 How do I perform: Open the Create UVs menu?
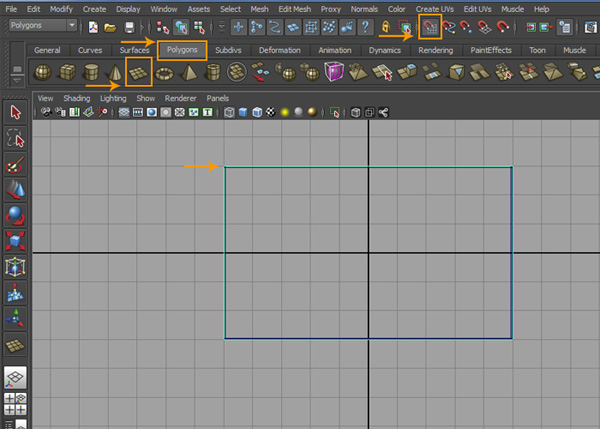click(x=435, y=9)
